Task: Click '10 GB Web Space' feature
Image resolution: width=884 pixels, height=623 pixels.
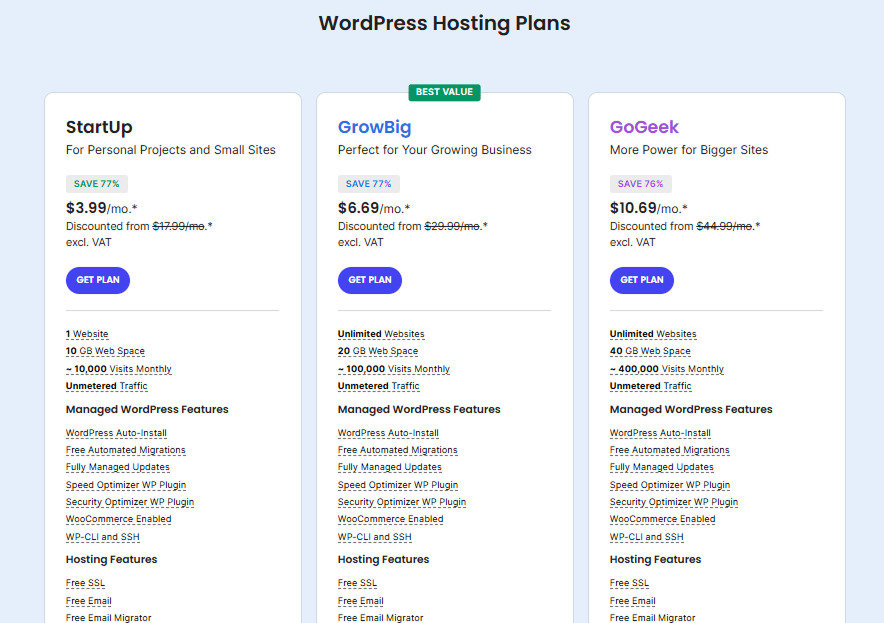Action: tap(105, 351)
